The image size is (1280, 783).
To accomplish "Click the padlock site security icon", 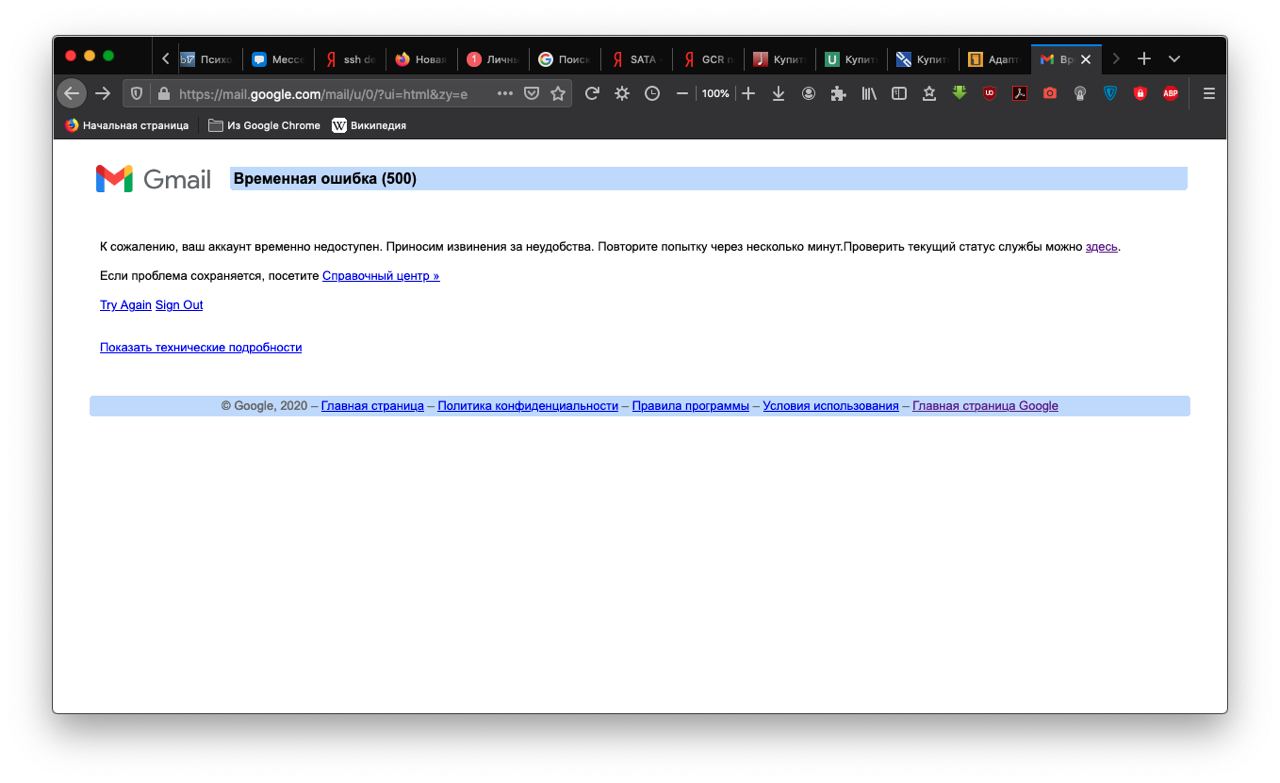I will tap(165, 93).
